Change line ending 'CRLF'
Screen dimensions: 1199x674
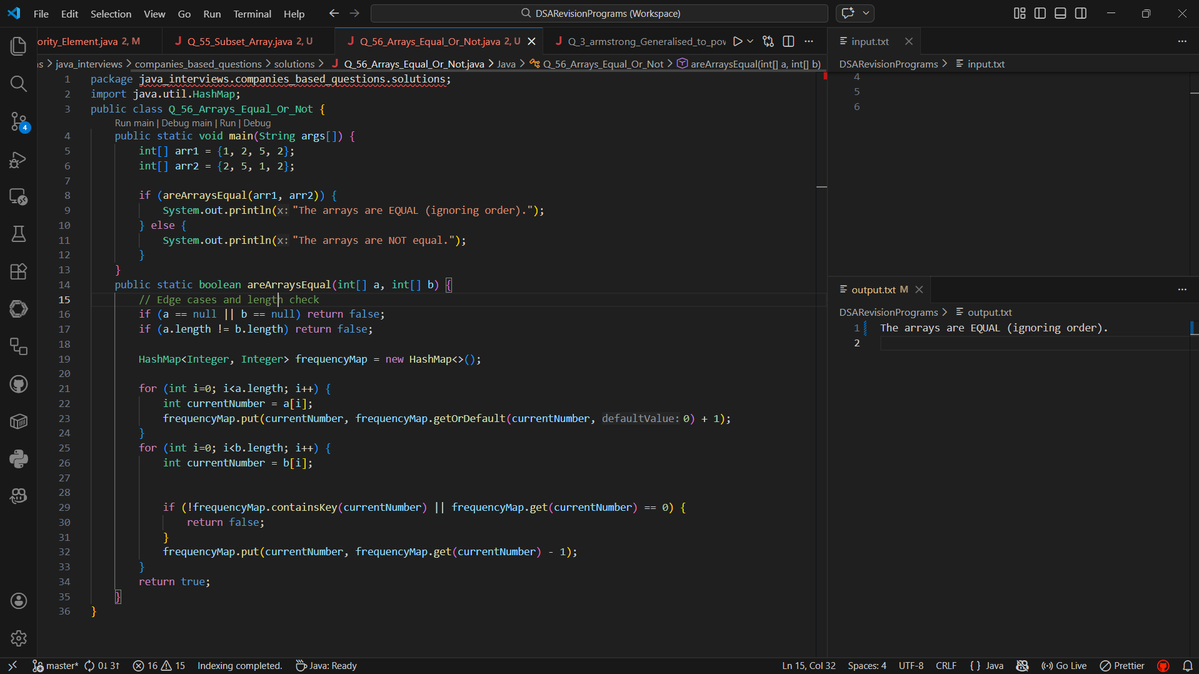click(946, 666)
